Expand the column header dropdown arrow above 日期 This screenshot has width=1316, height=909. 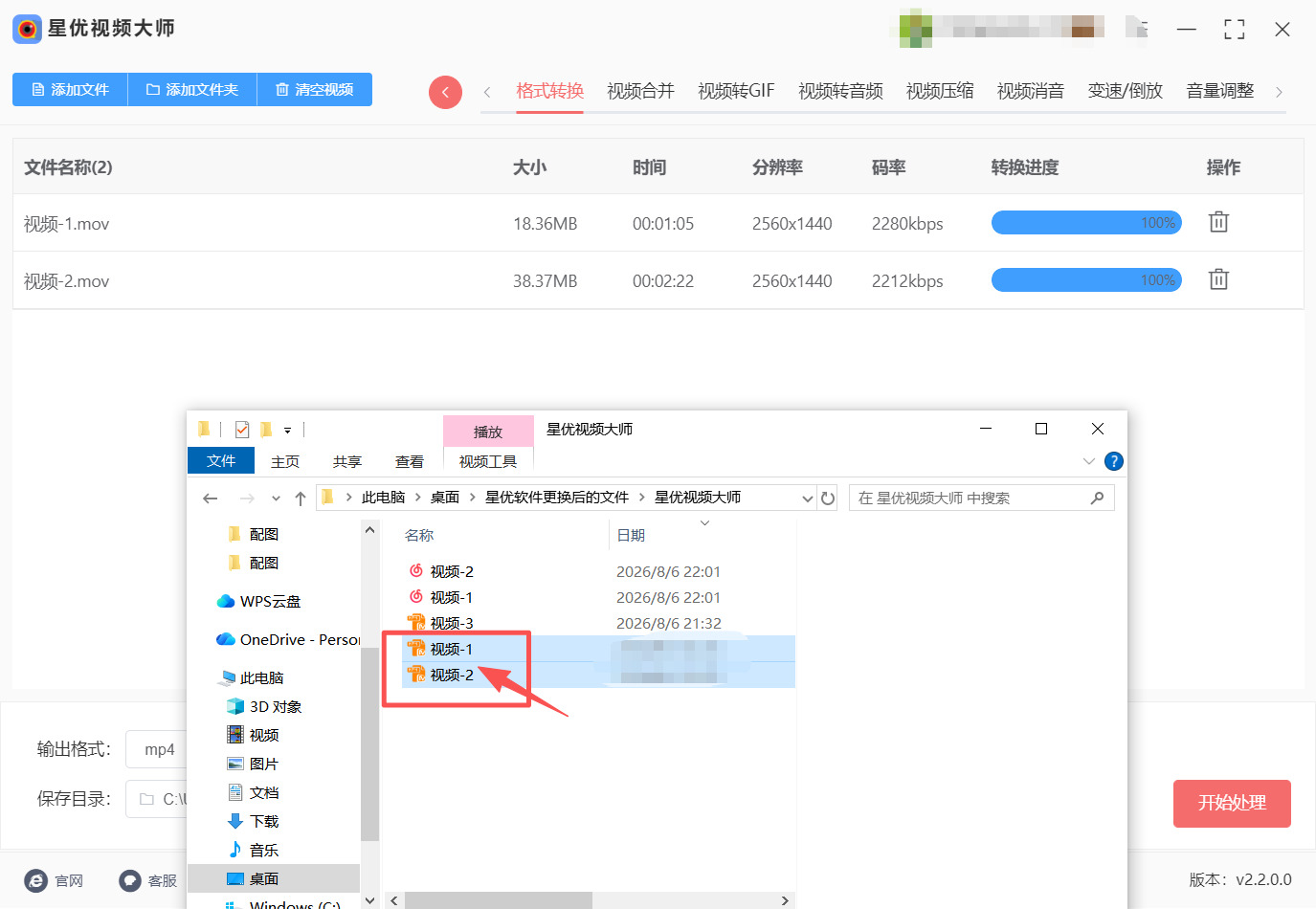coord(705,523)
